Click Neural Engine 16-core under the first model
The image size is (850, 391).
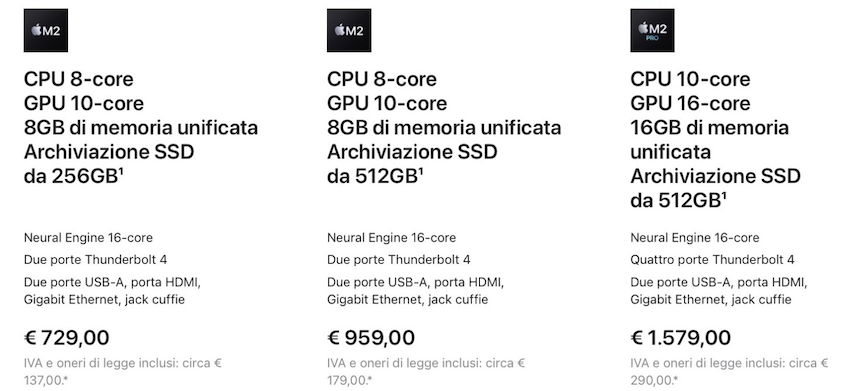pos(88,238)
